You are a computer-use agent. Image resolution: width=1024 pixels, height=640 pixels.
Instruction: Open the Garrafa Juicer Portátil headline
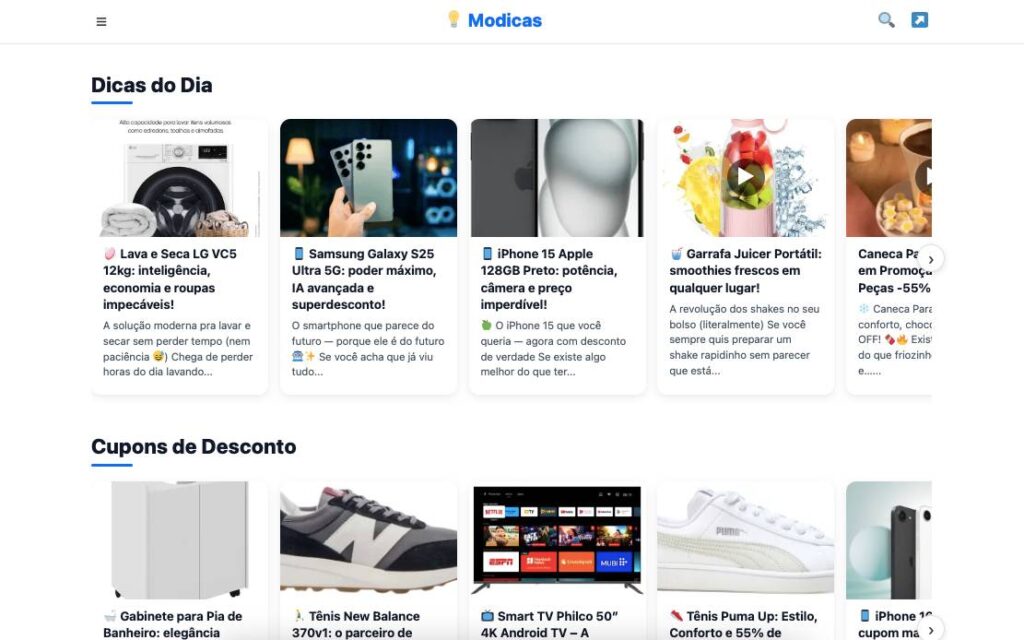click(x=745, y=270)
